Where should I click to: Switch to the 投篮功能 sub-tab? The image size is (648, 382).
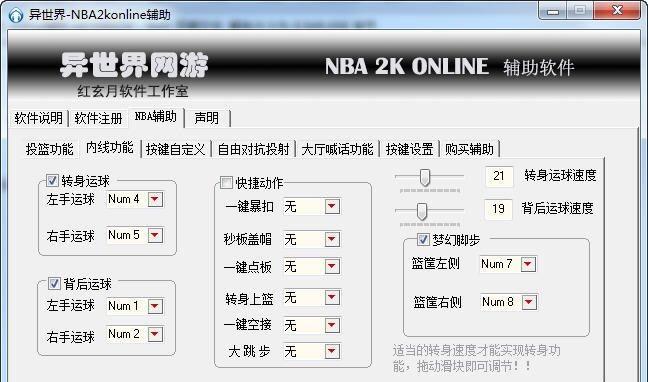click(50, 149)
